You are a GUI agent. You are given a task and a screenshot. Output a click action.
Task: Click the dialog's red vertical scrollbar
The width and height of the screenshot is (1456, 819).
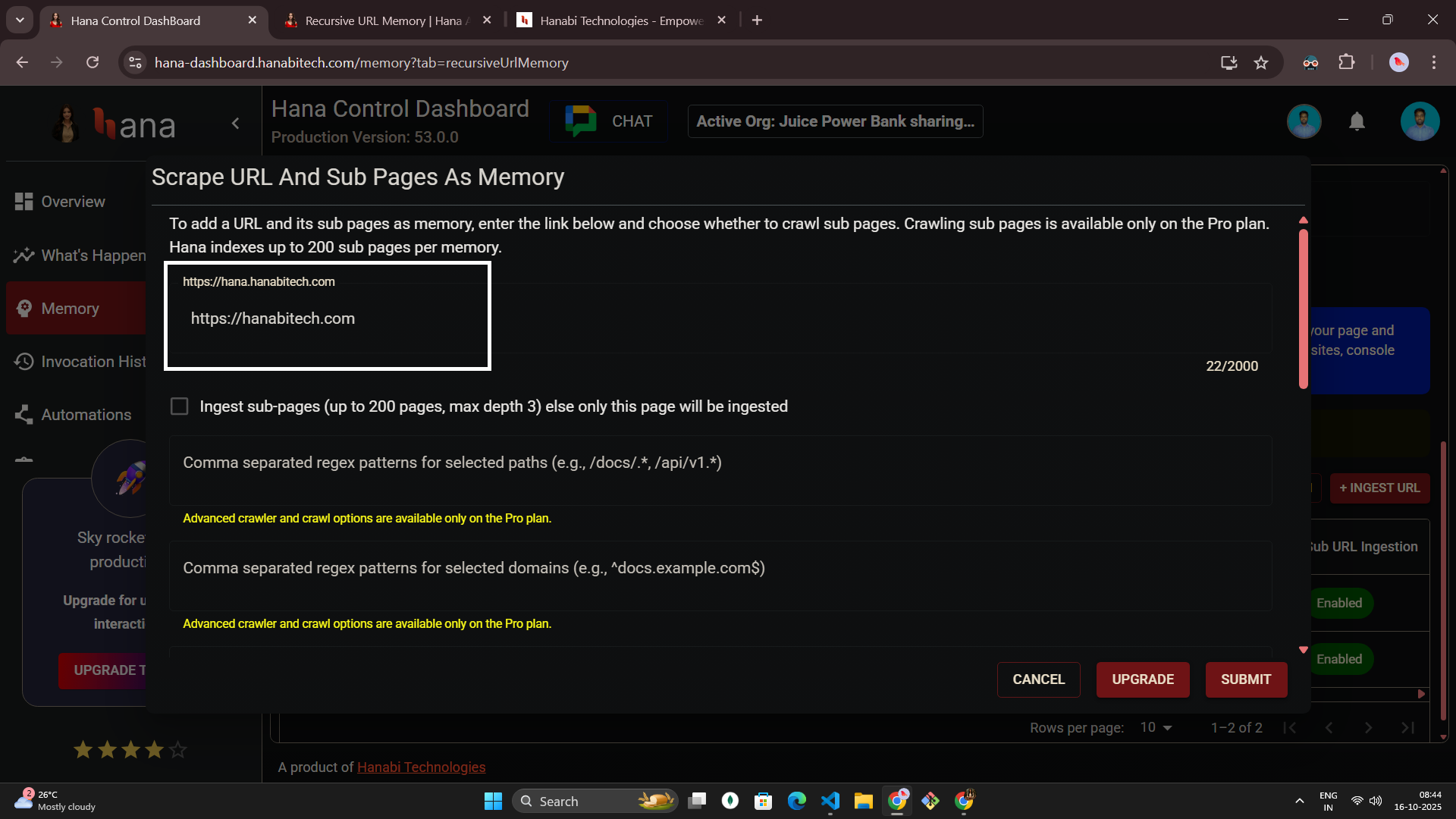(1303, 309)
